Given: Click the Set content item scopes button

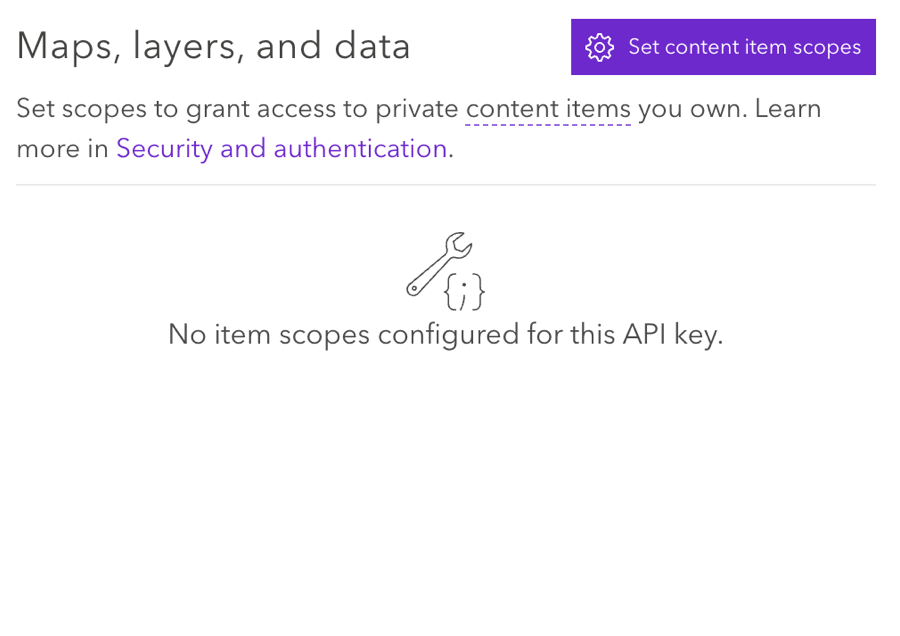Looking at the screenshot, I should click(722, 47).
